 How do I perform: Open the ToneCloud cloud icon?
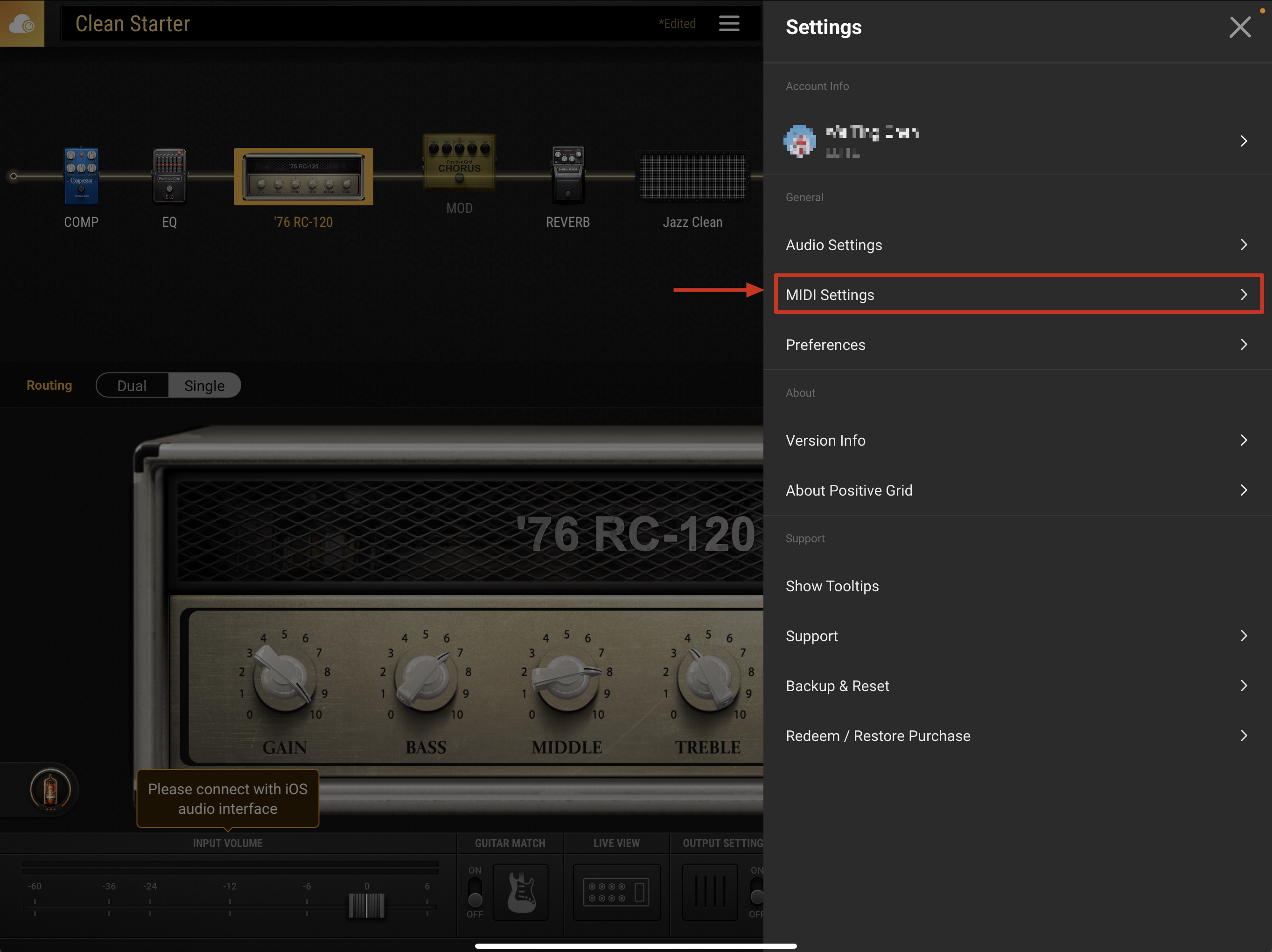(22, 23)
